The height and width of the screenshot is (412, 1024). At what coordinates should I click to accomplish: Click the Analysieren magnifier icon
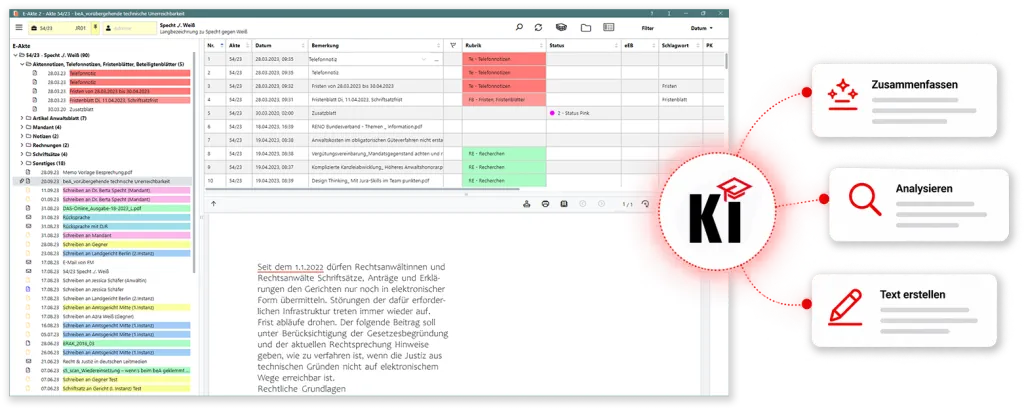(865, 199)
